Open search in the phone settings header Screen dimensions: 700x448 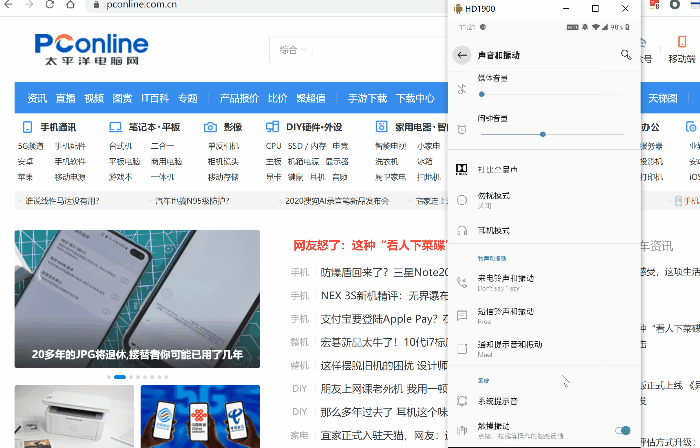click(x=626, y=55)
